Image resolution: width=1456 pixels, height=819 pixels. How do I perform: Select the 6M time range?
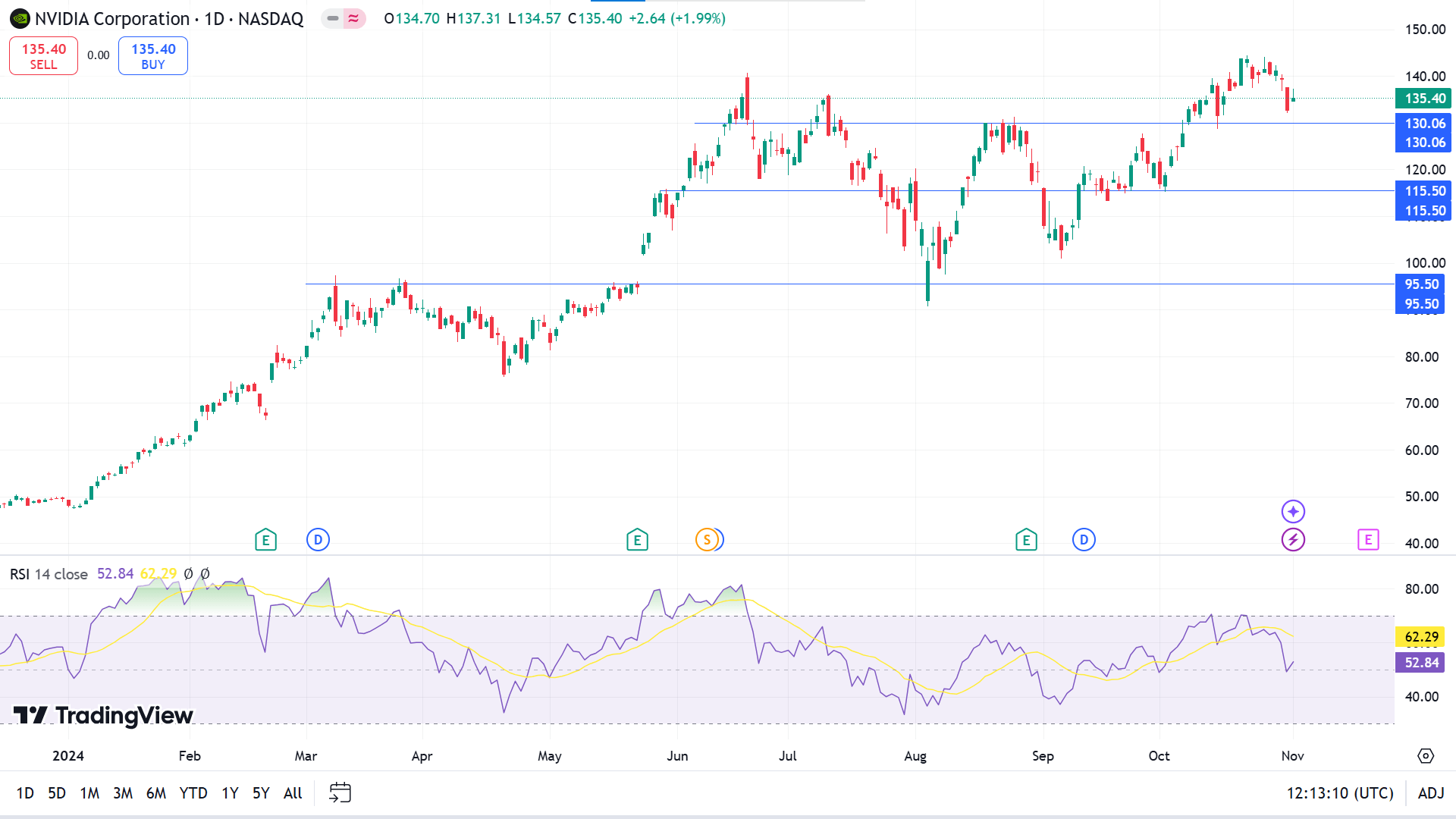(156, 792)
